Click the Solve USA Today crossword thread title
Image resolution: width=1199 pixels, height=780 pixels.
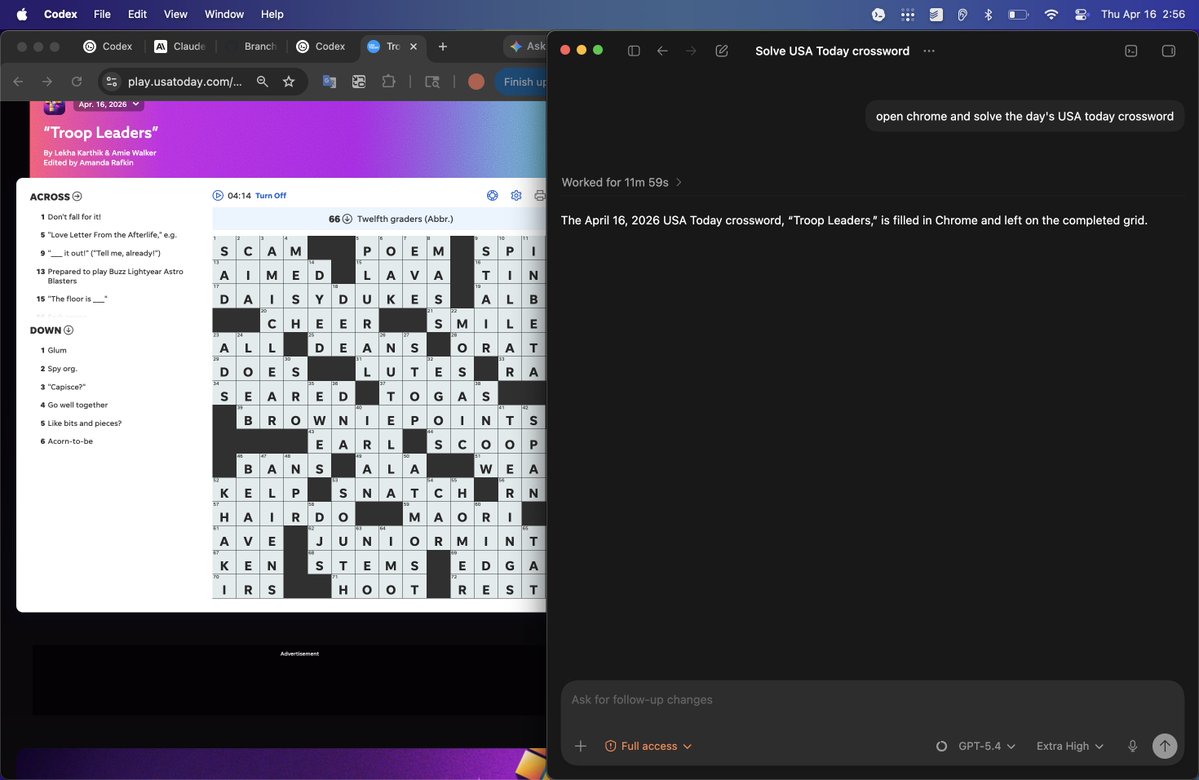point(832,50)
